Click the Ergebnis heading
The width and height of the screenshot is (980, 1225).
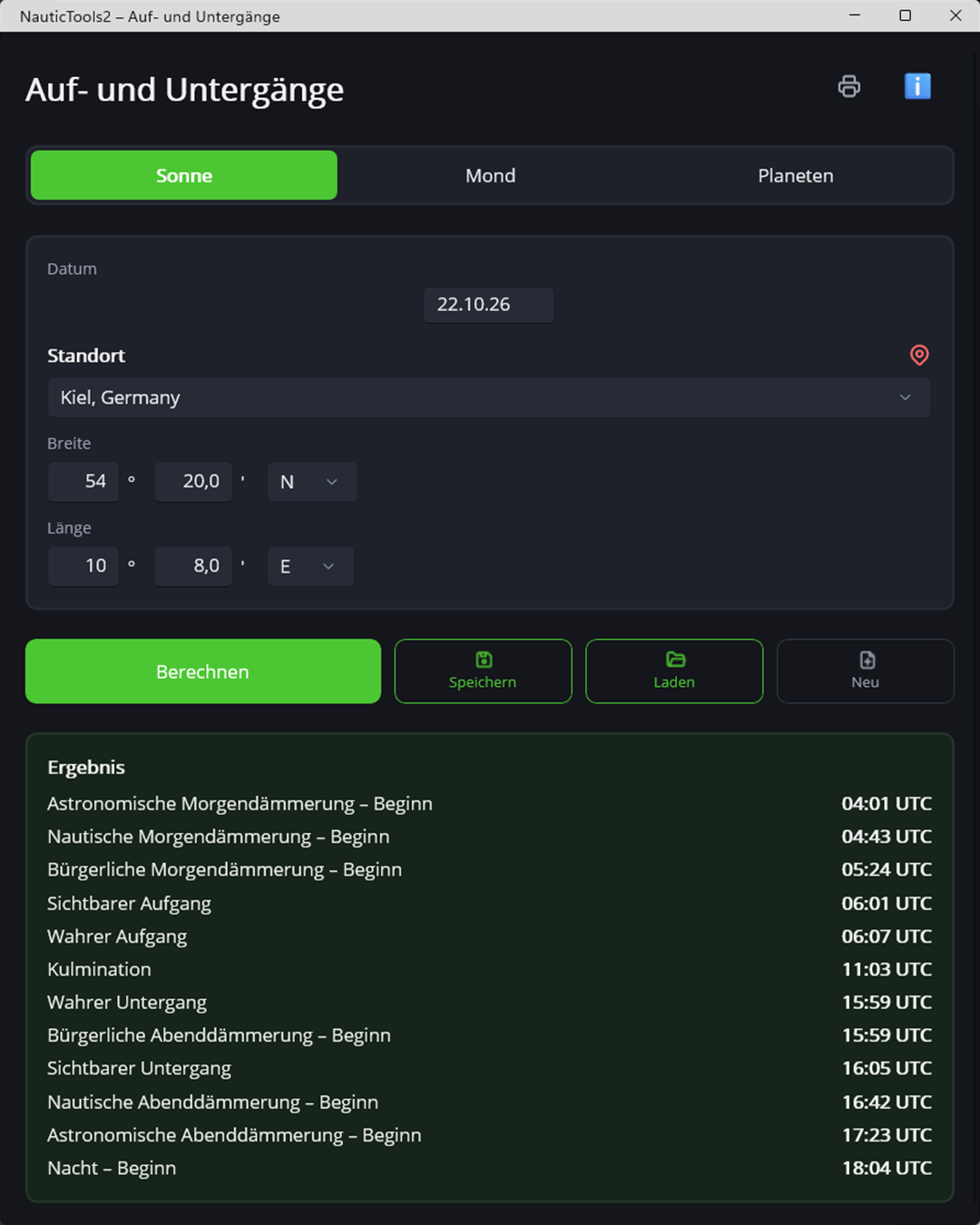(86, 768)
